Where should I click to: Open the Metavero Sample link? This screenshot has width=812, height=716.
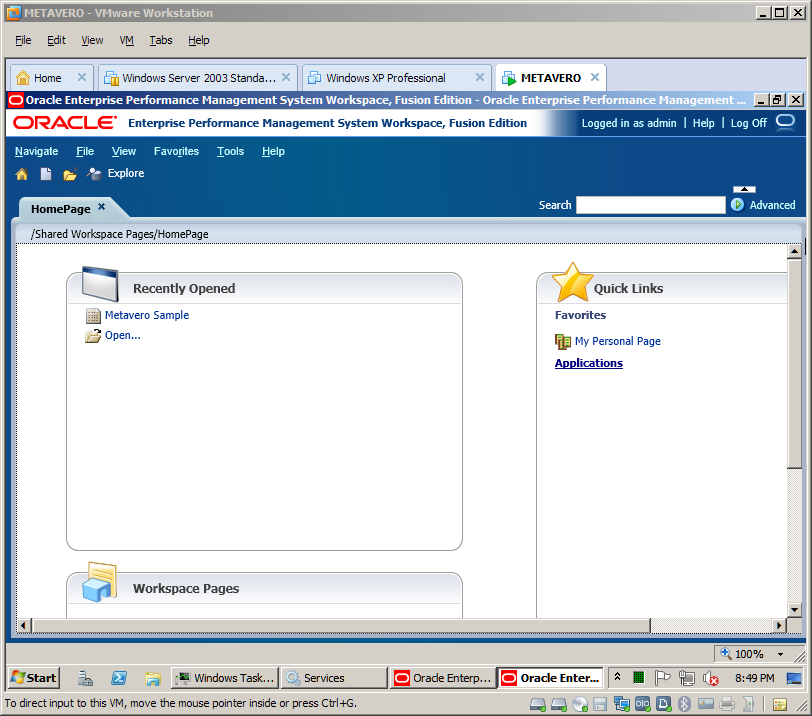point(147,315)
